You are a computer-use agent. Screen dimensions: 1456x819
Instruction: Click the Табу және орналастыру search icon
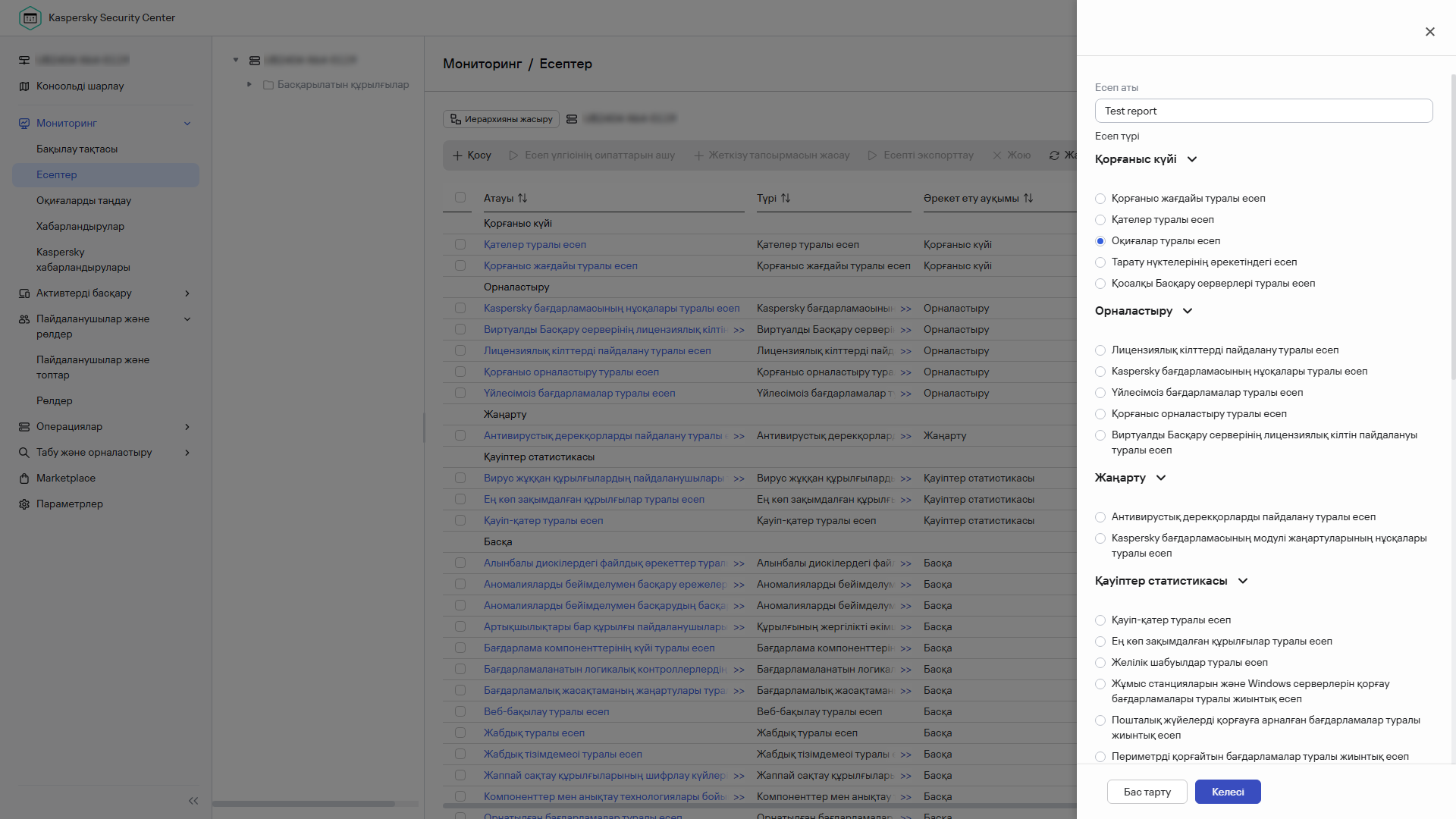pyautogui.click(x=24, y=453)
